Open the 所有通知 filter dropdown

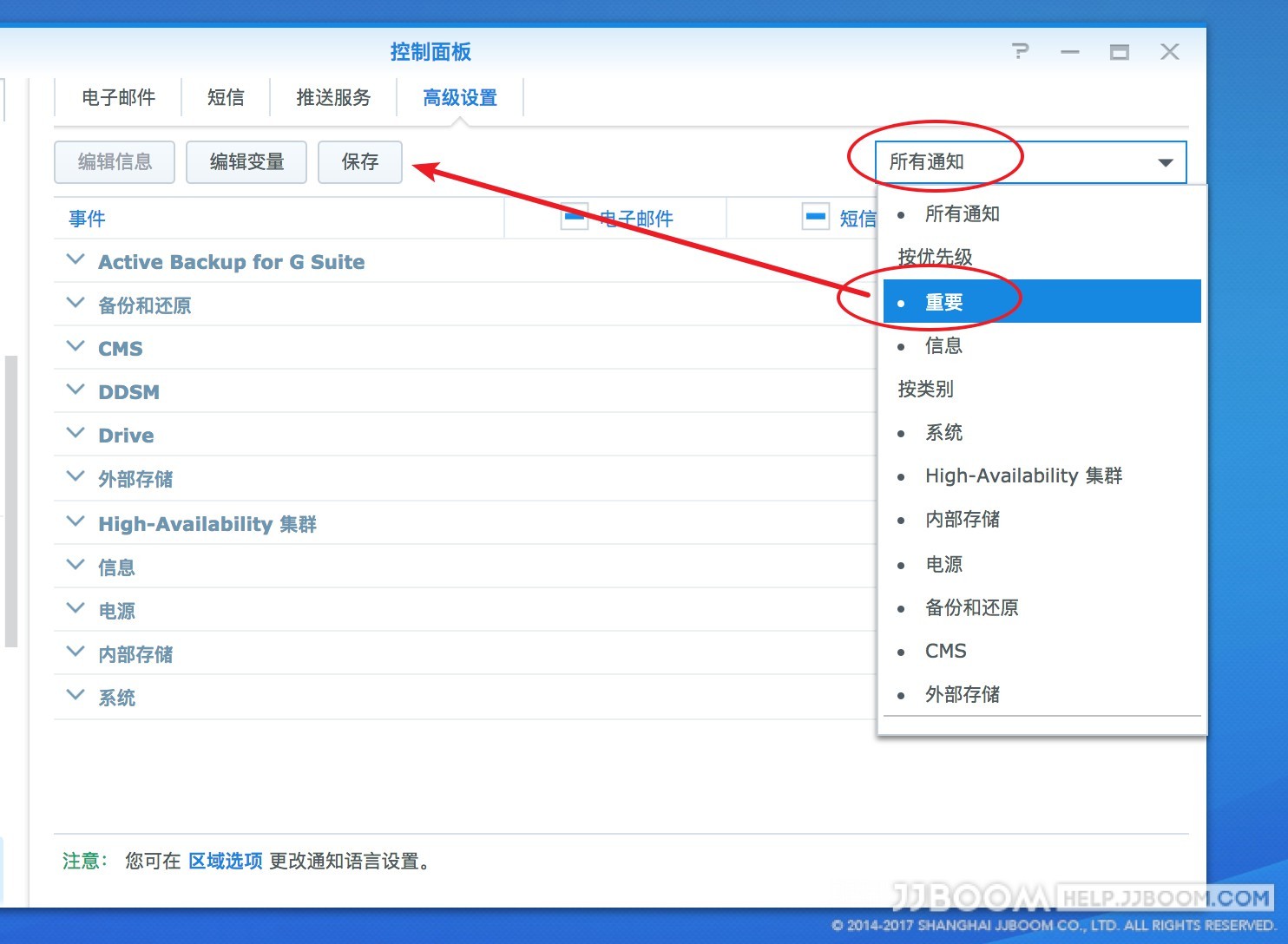1030,162
